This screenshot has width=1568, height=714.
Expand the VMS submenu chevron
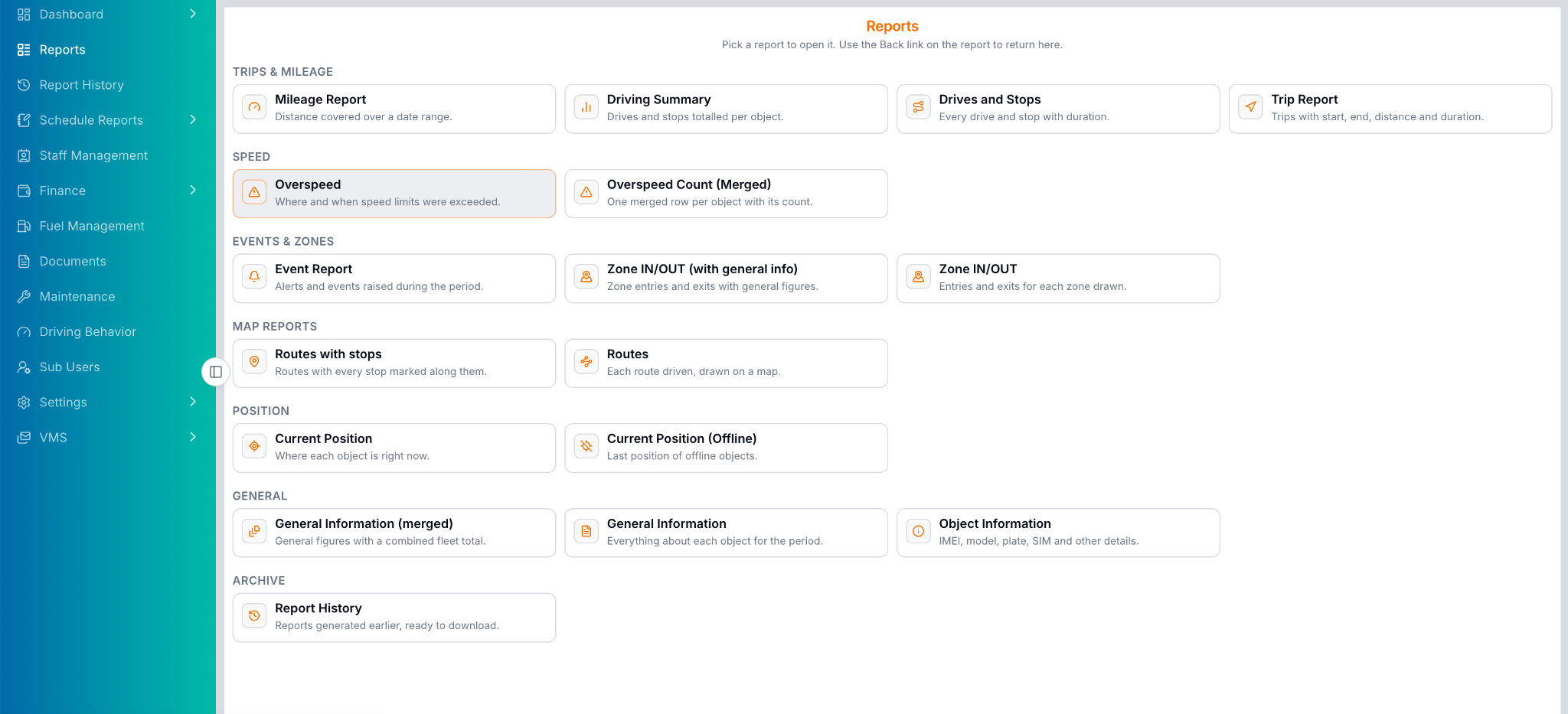193,437
